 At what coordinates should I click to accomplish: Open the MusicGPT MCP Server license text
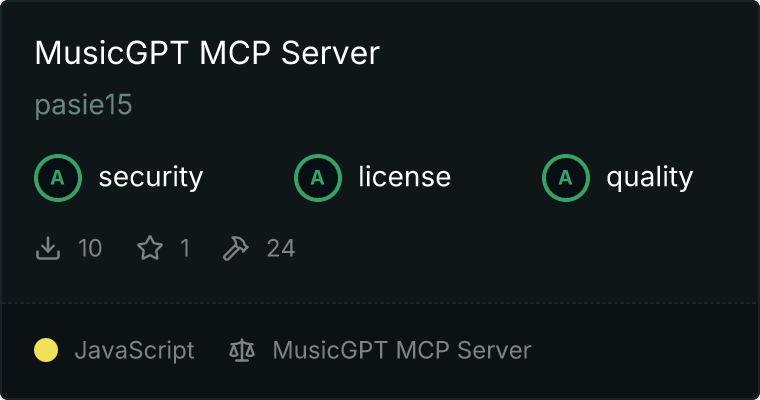[402, 351]
